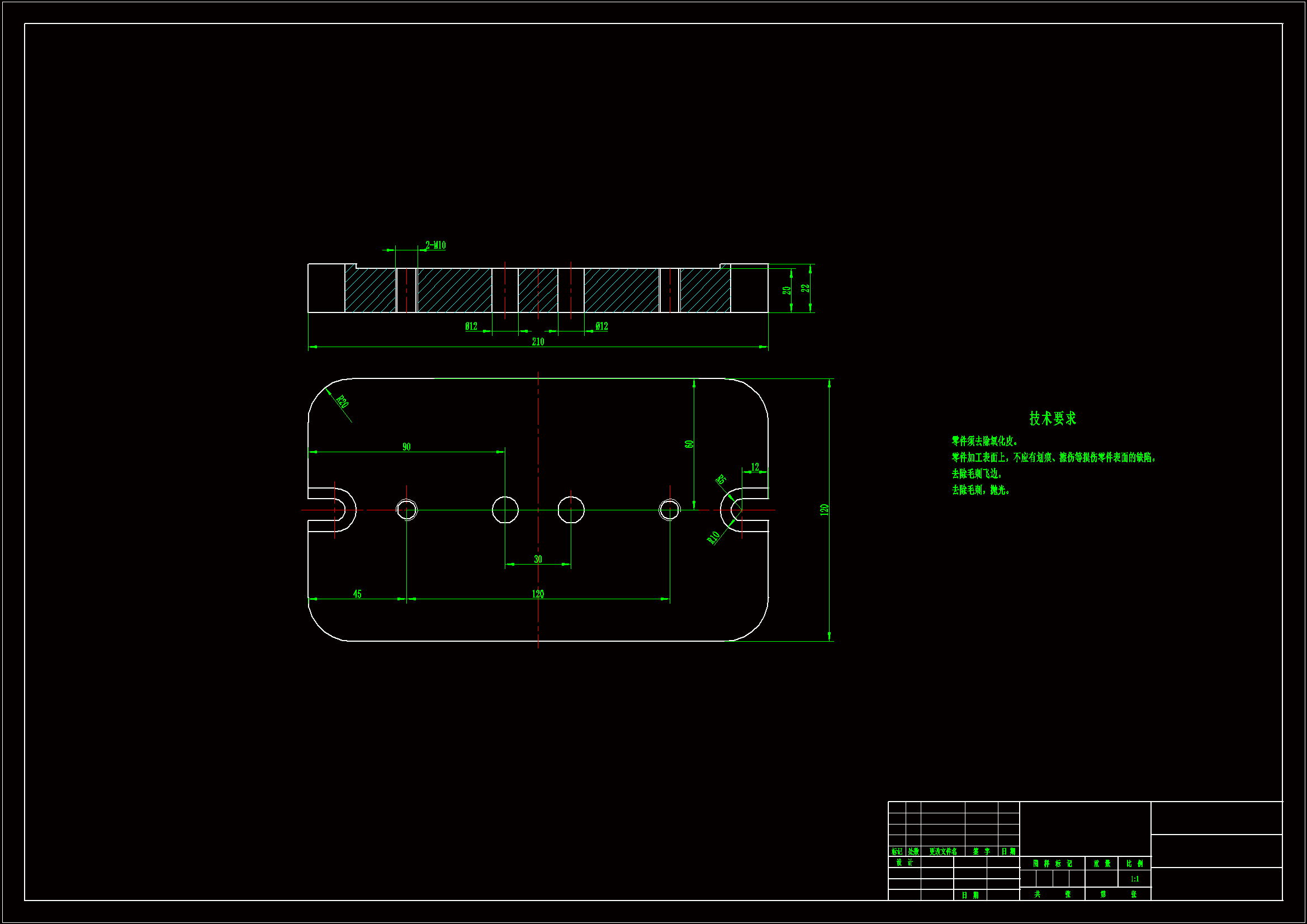The height and width of the screenshot is (924, 1307).
Task: Select the 30 hole spacing dimension
Action: (x=537, y=559)
